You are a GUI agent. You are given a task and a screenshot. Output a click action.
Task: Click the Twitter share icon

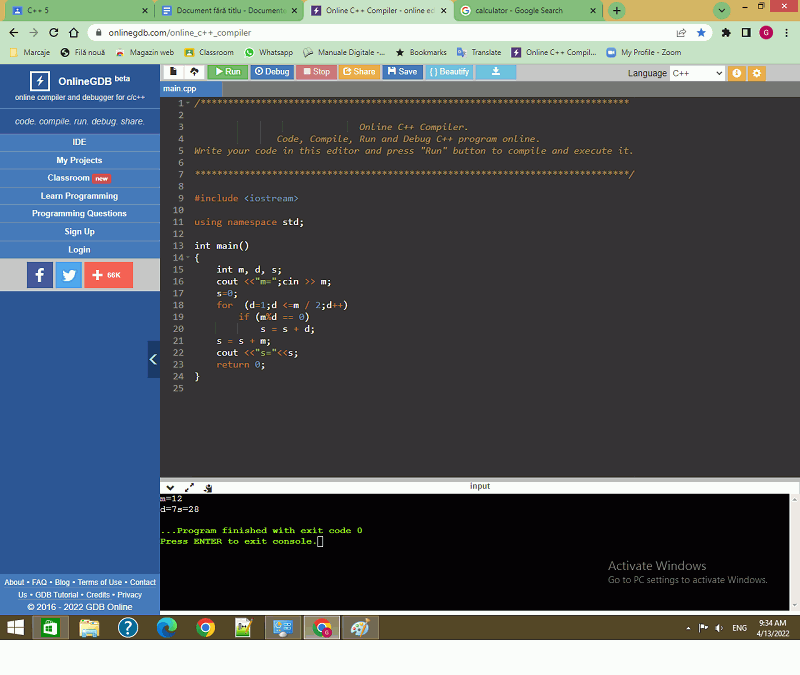tap(68, 275)
